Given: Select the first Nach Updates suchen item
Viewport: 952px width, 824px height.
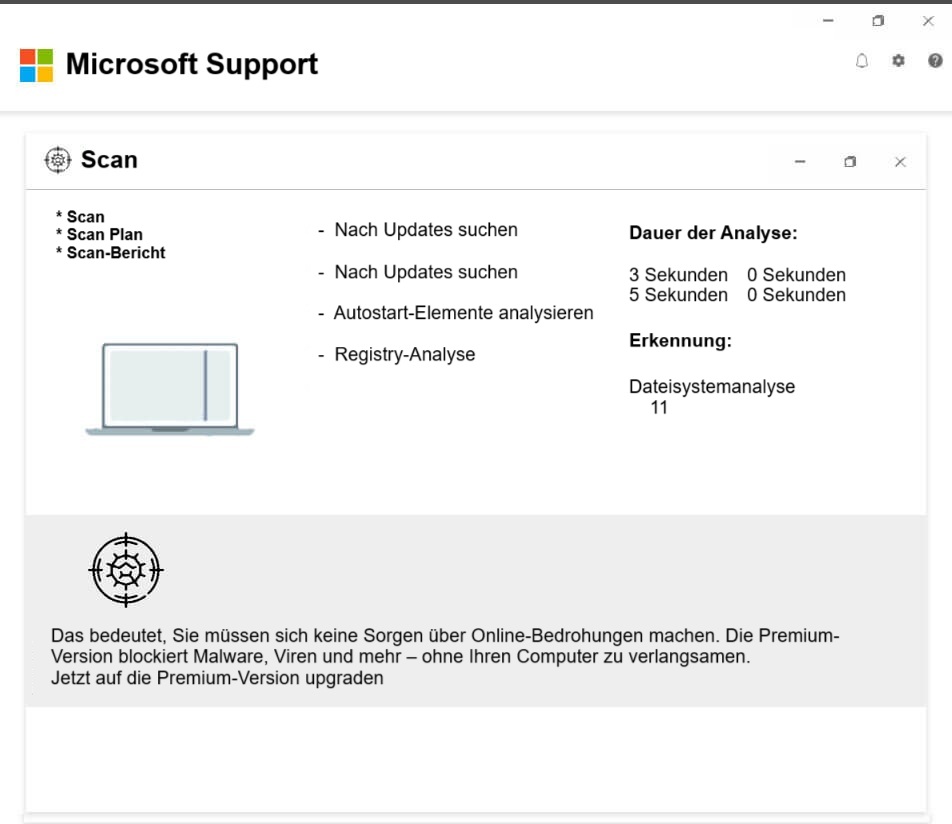Looking at the screenshot, I should pyautogui.click(x=425, y=230).
